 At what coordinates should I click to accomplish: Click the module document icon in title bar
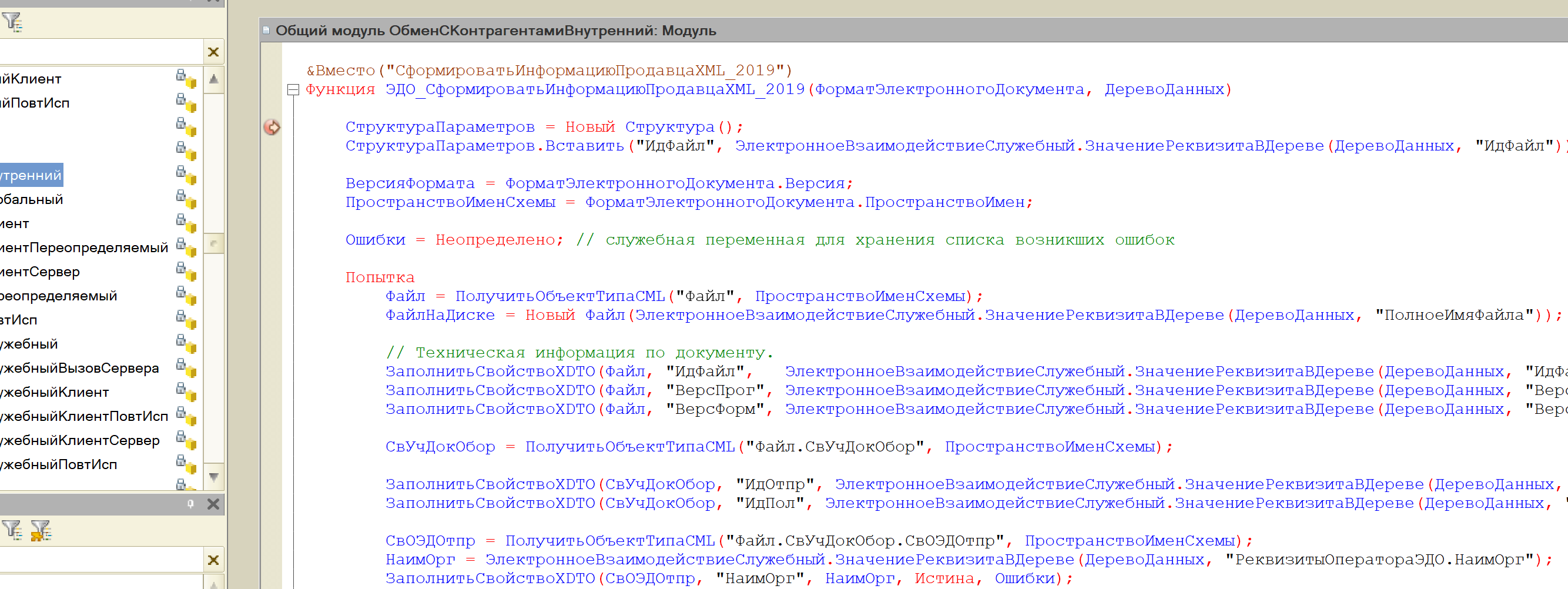point(266,31)
